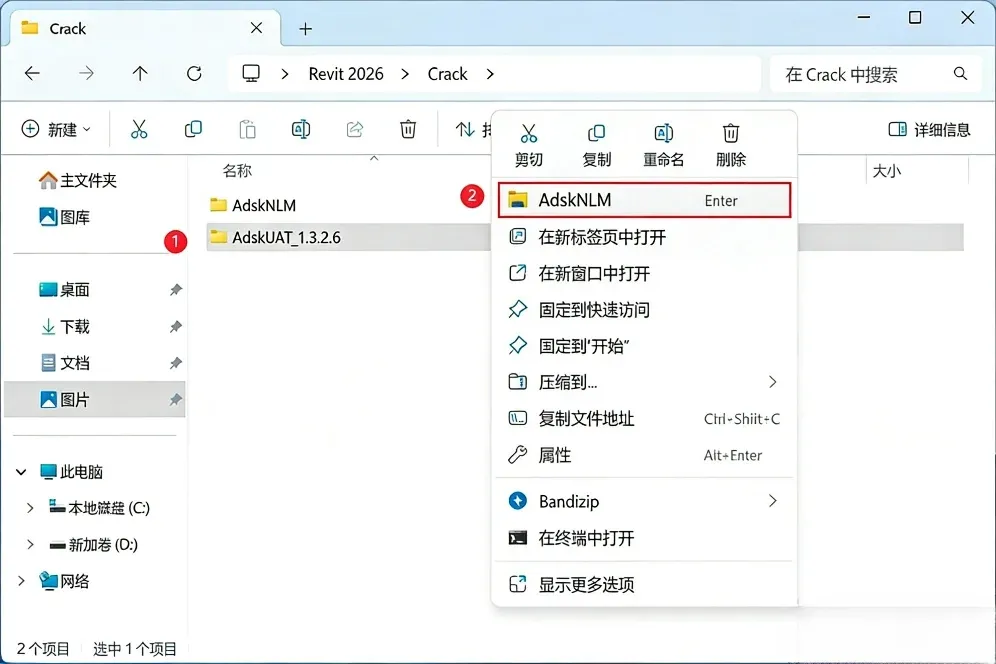Select 固定到"开始" menu entry

pyautogui.click(x=645, y=346)
